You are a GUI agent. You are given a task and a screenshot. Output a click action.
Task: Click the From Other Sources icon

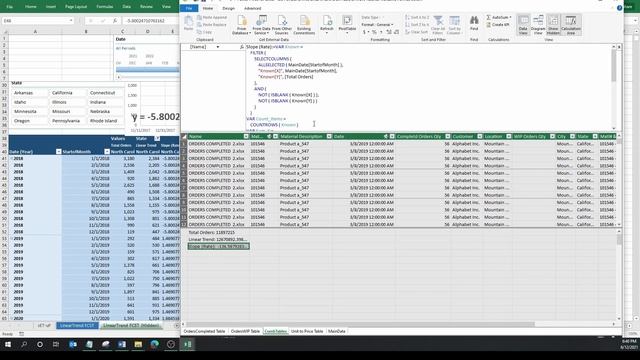point(282,25)
